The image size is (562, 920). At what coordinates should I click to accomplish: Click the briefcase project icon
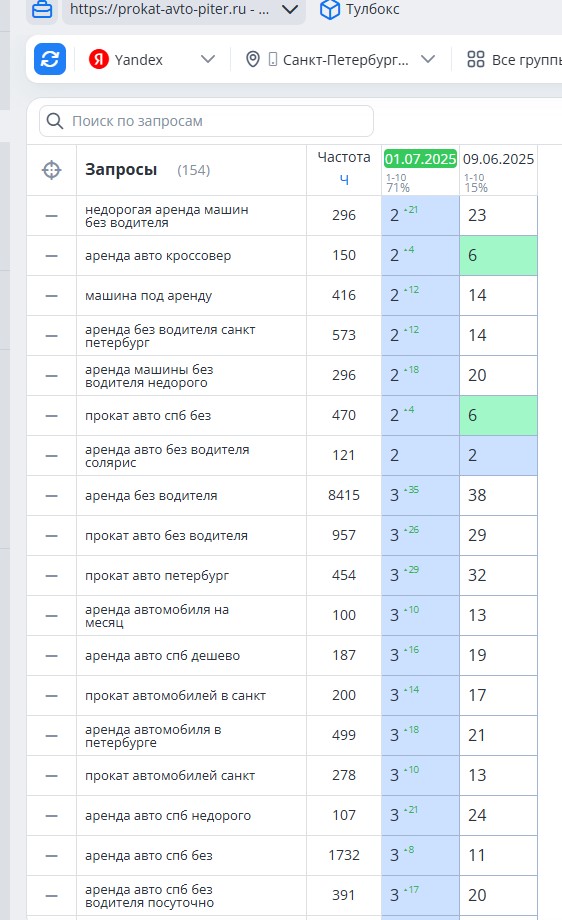point(42,9)
